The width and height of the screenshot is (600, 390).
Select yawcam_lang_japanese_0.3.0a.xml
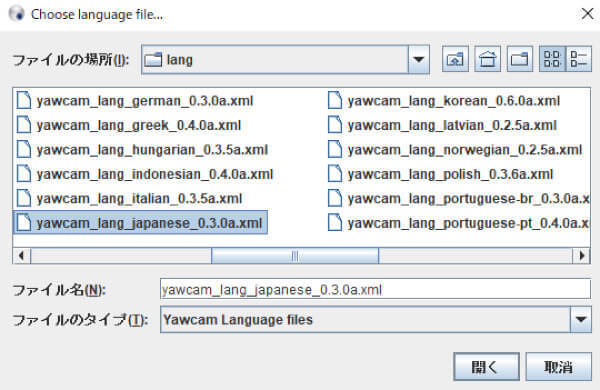pos(140,223)
